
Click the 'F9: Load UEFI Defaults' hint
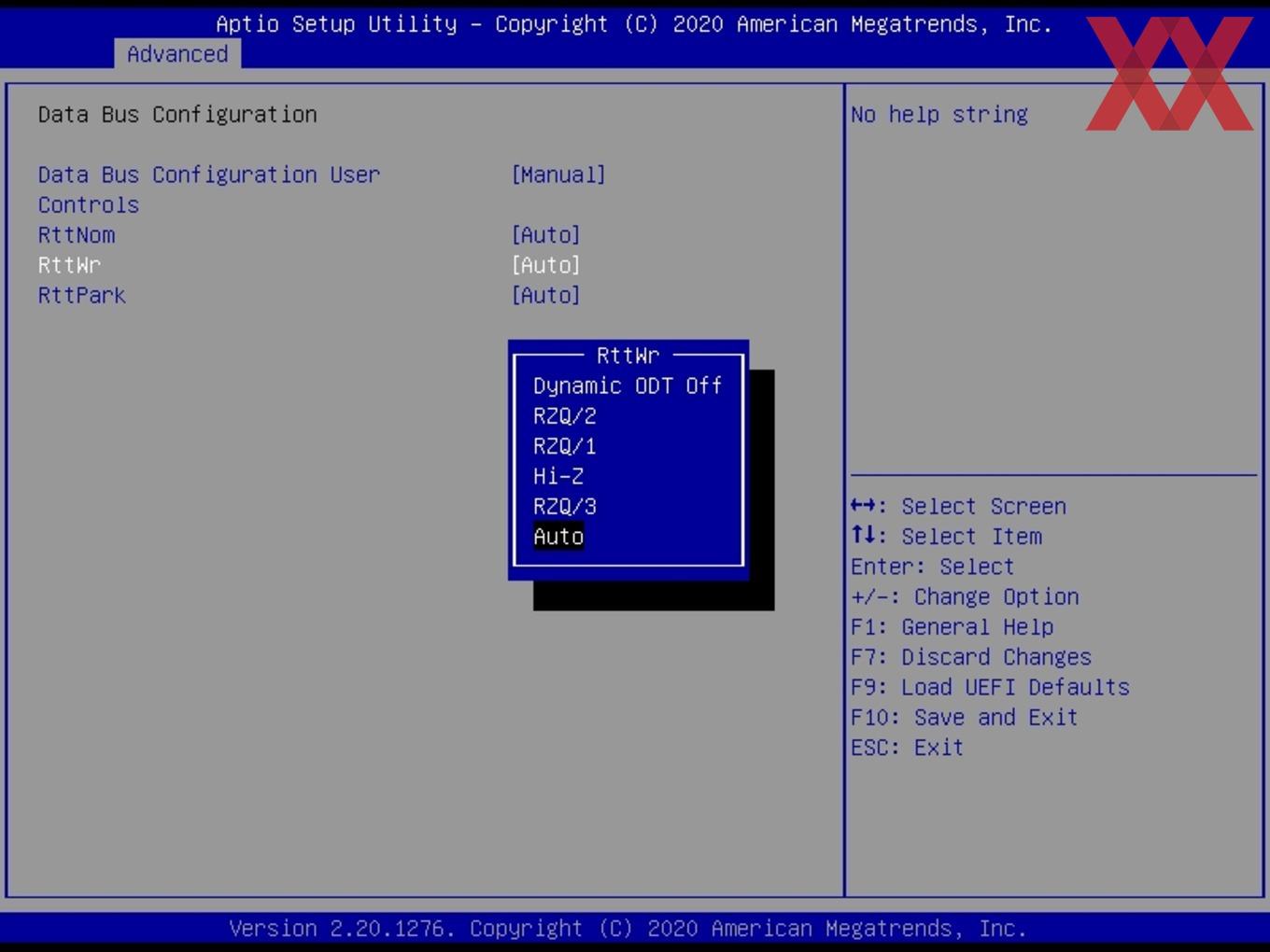pyautogui.click(x=990, y=687)
